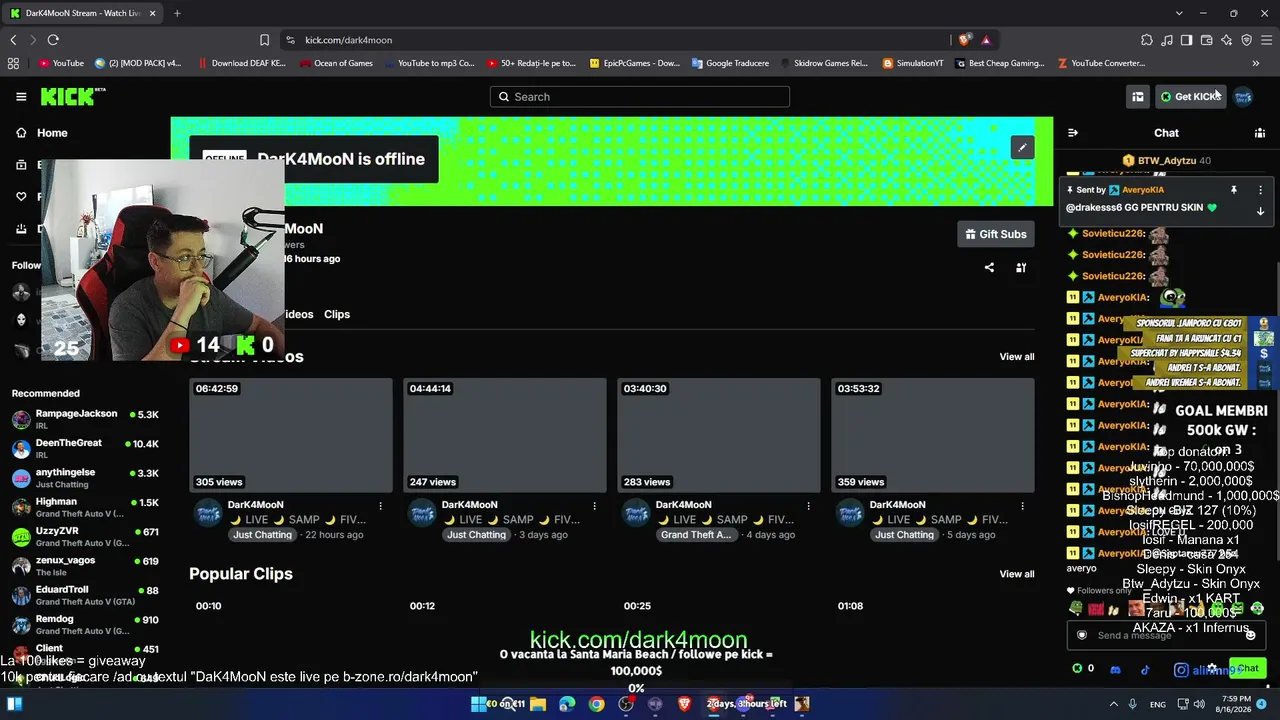Share the channel using the share icon

click(x=989, y=268)
